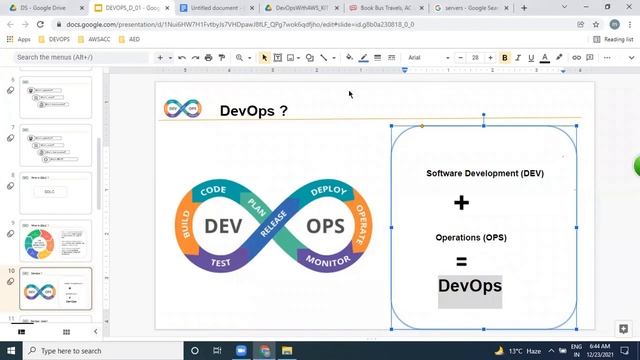Increase the font size

click(x=490, y=58)
